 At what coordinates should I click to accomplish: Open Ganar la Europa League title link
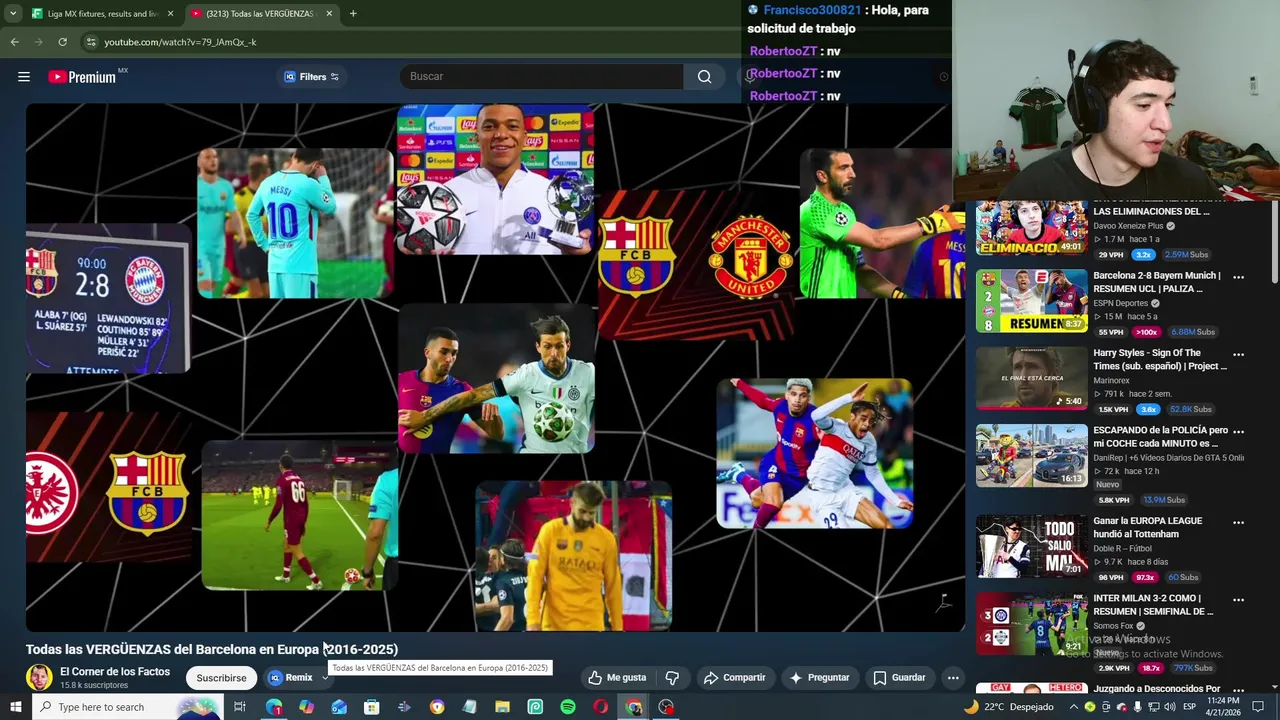(x=1147, y=527)
